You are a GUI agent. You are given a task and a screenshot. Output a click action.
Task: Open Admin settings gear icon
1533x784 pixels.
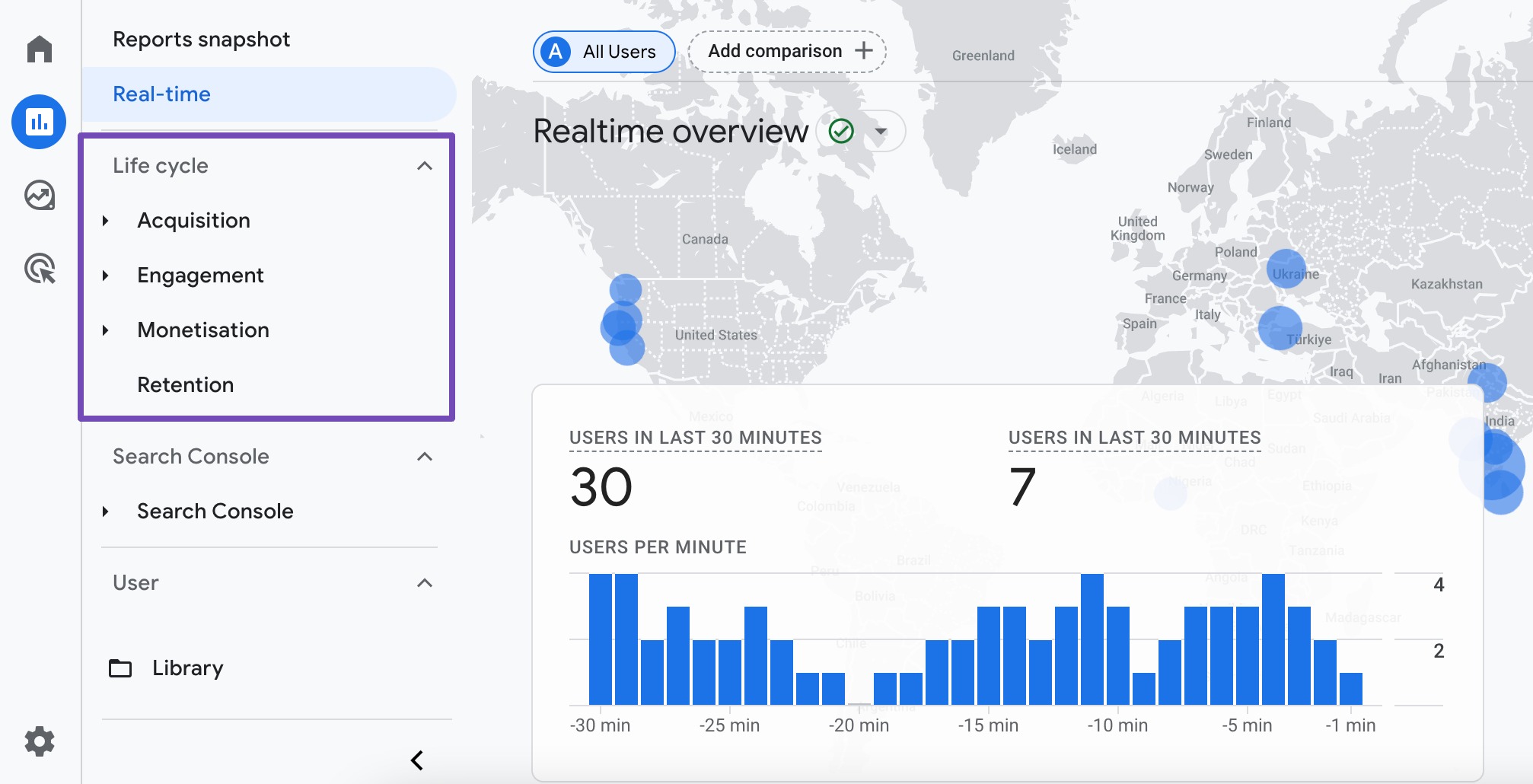coord(40,741)
